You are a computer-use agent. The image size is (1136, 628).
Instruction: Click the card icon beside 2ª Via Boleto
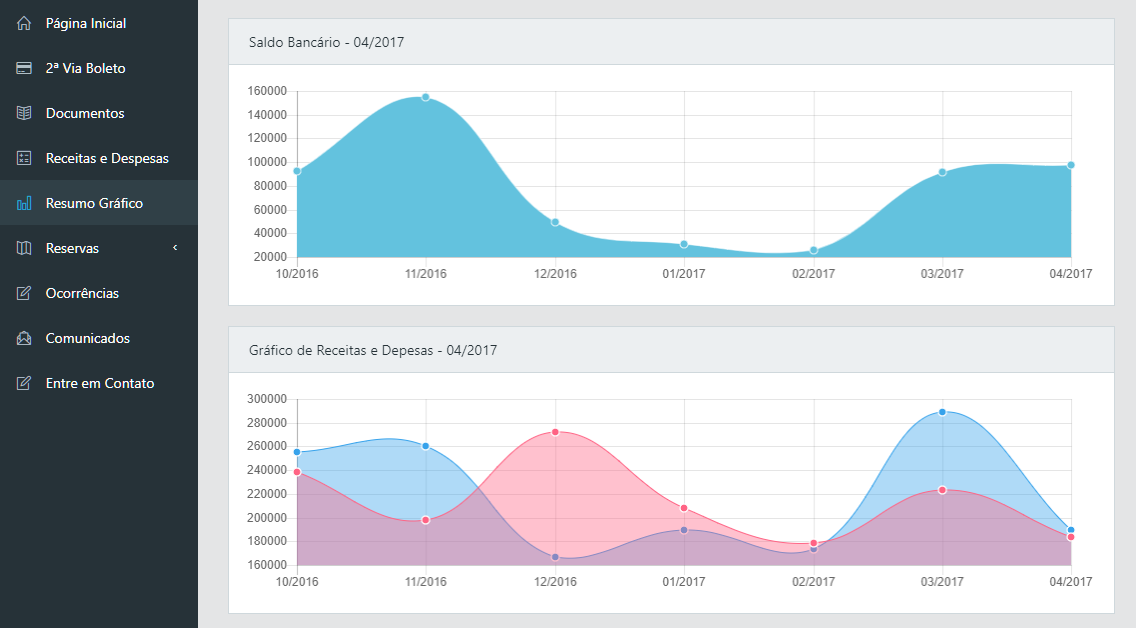click(24, 68)
